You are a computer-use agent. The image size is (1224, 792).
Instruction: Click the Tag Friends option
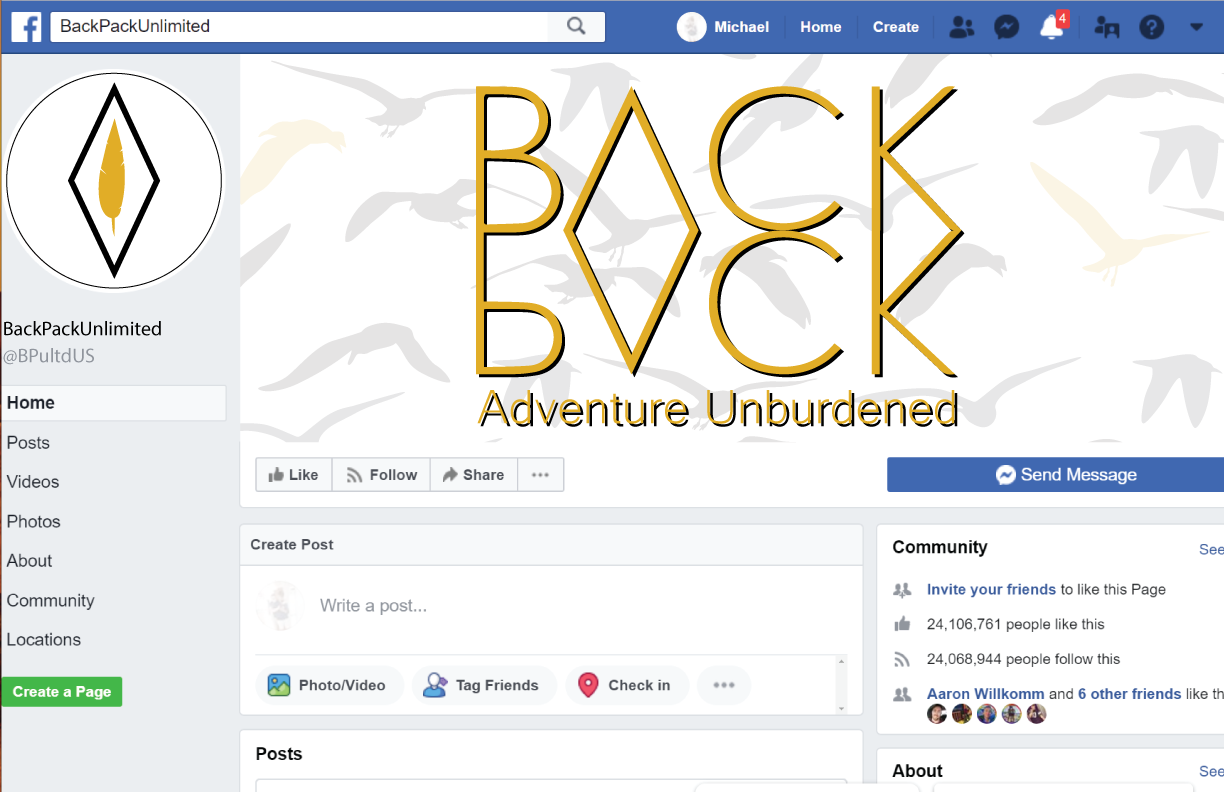coord(483,685)
